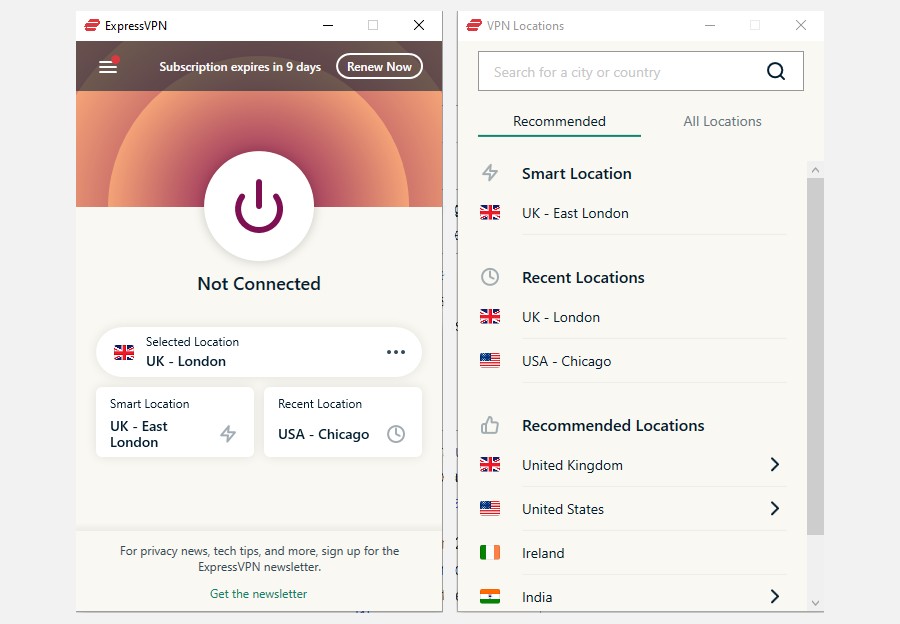The image size is (900, 624).
Task: Click the Smart Location heading in VPN Locations
Action: tap(576, 173)
